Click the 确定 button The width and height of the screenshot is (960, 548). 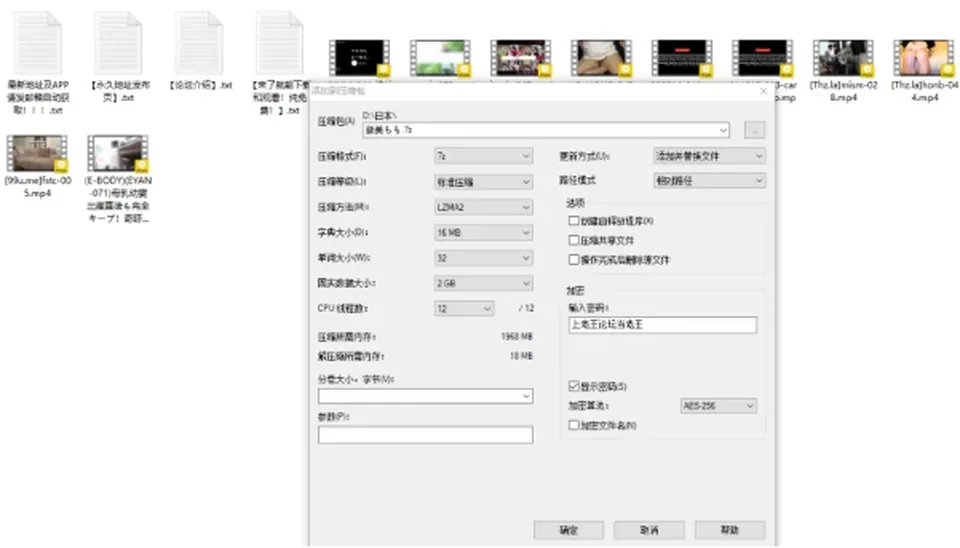point(569,530)
